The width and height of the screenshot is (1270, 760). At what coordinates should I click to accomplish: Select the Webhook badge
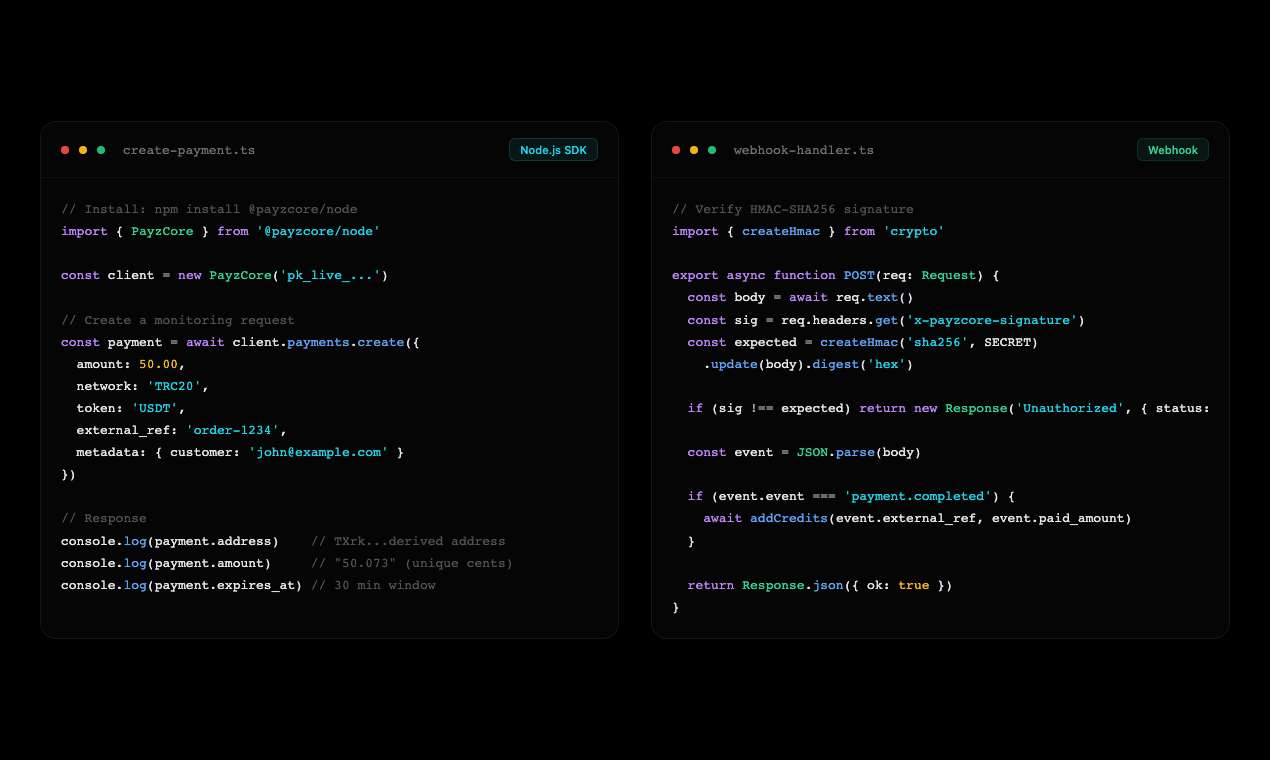1172,149
